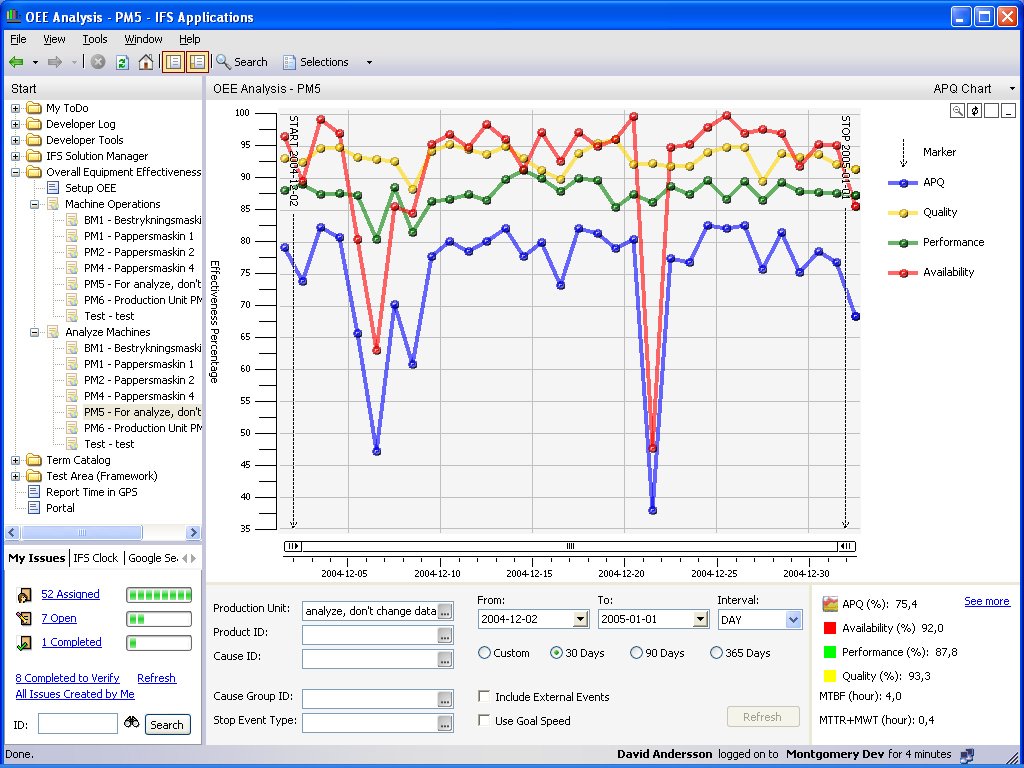The image size is (1024, 768).
Task: Click the chart zoom-out magnifier icon
Action: coord(957,110)
